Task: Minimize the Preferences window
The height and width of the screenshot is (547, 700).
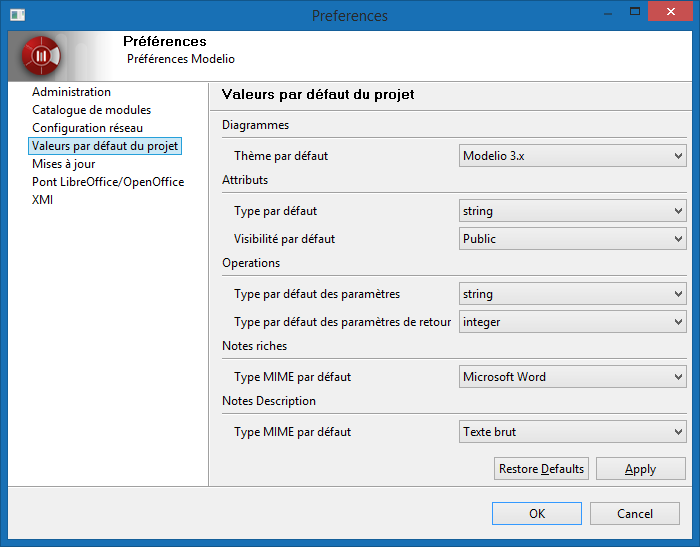Action: (x=607, y=12)
